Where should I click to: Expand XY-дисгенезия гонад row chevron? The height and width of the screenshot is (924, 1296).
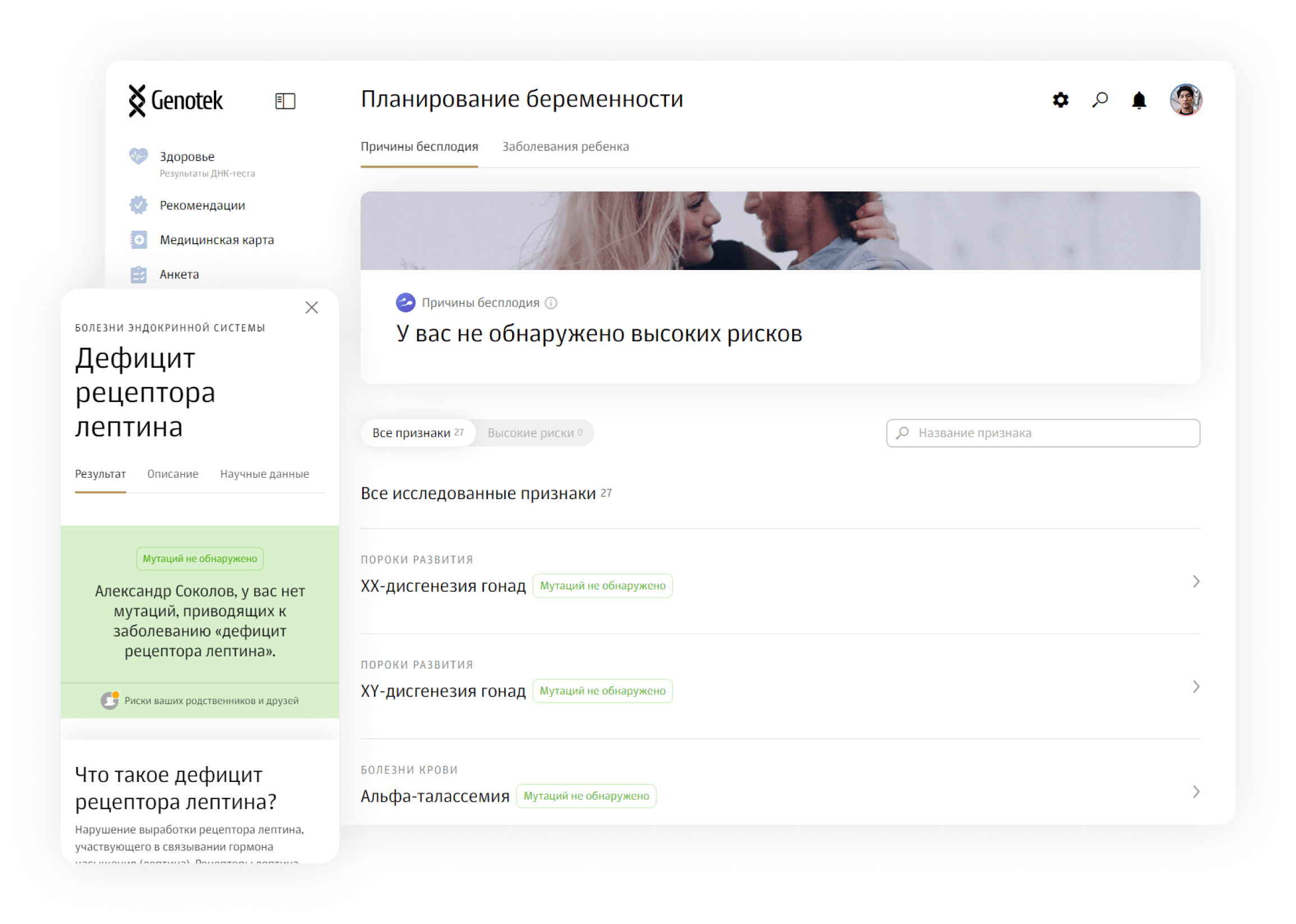(1196, 687)
